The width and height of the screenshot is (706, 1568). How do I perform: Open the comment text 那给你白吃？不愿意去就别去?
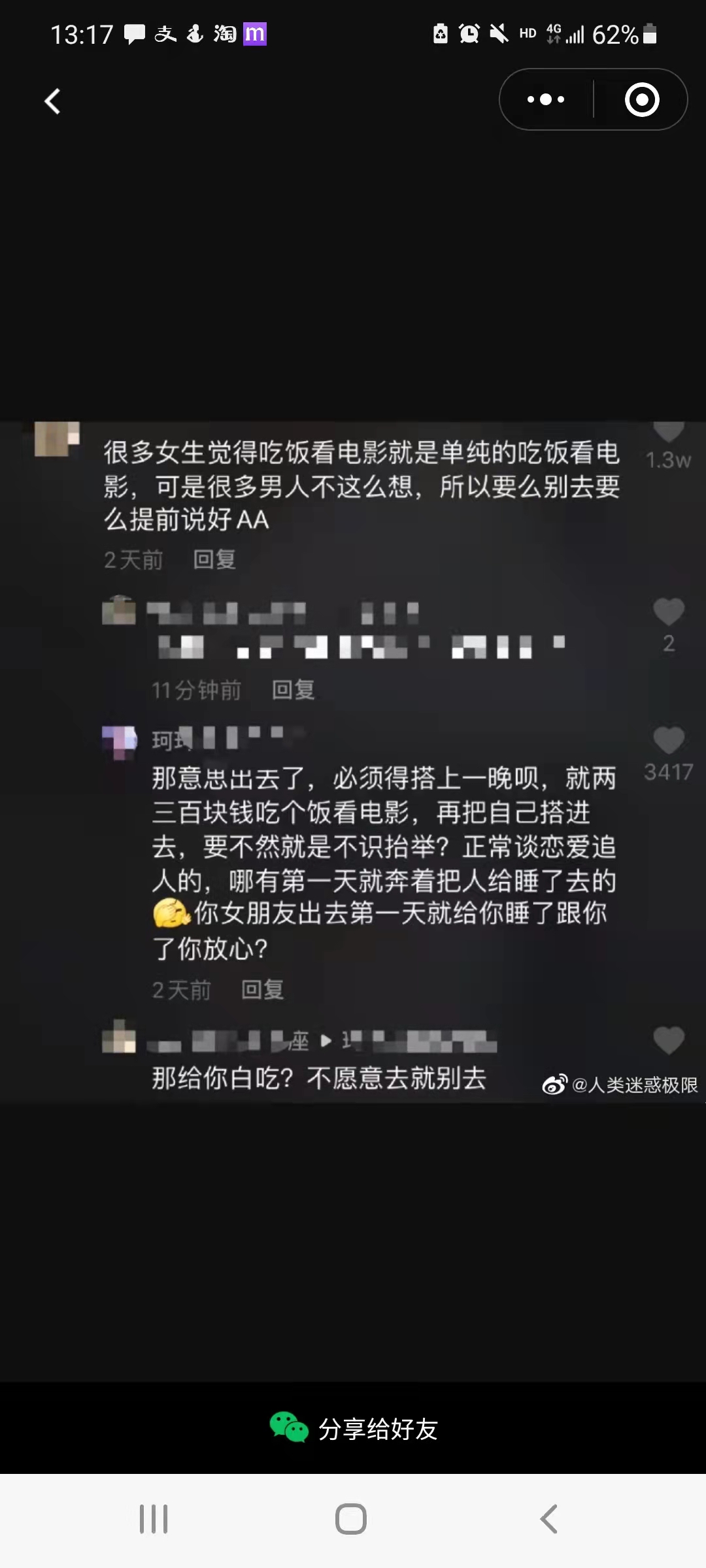(x=319, y=1078)
